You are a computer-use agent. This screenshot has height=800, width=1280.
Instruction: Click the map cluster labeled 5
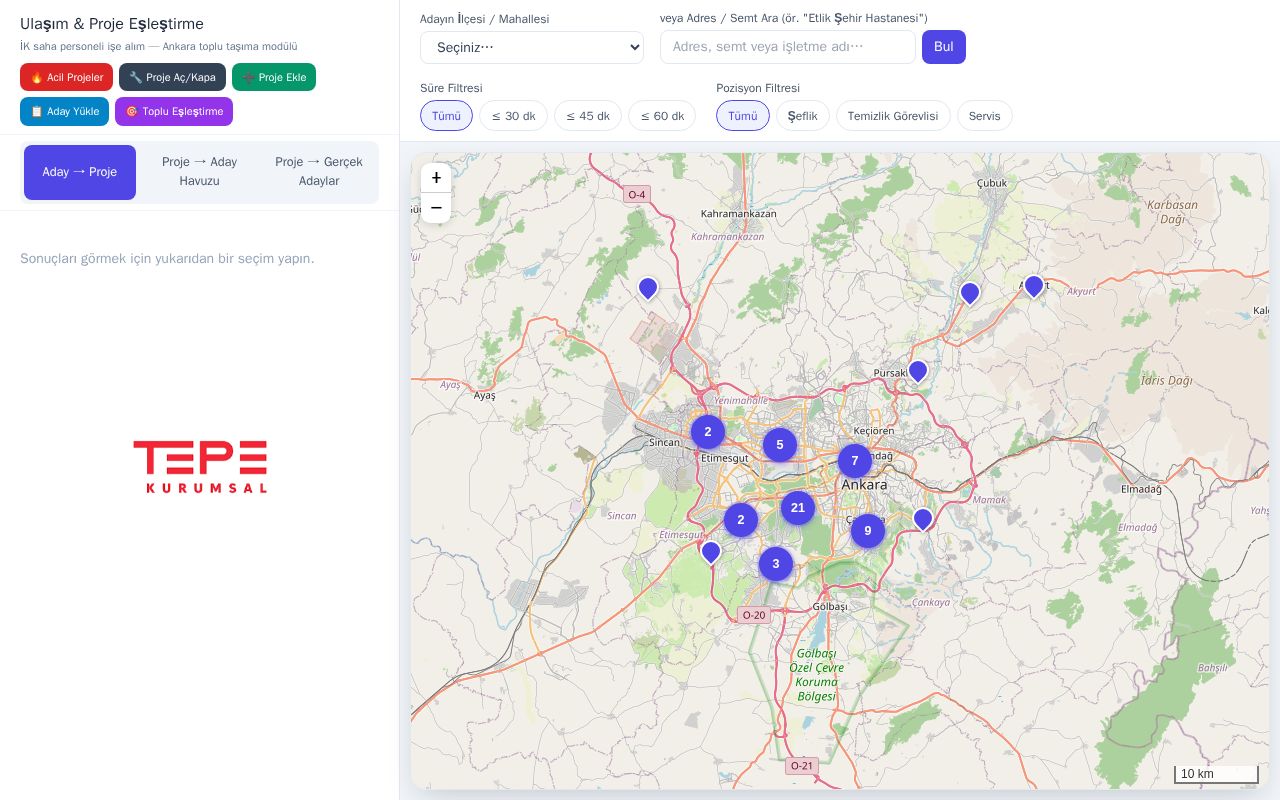point(780,445)
